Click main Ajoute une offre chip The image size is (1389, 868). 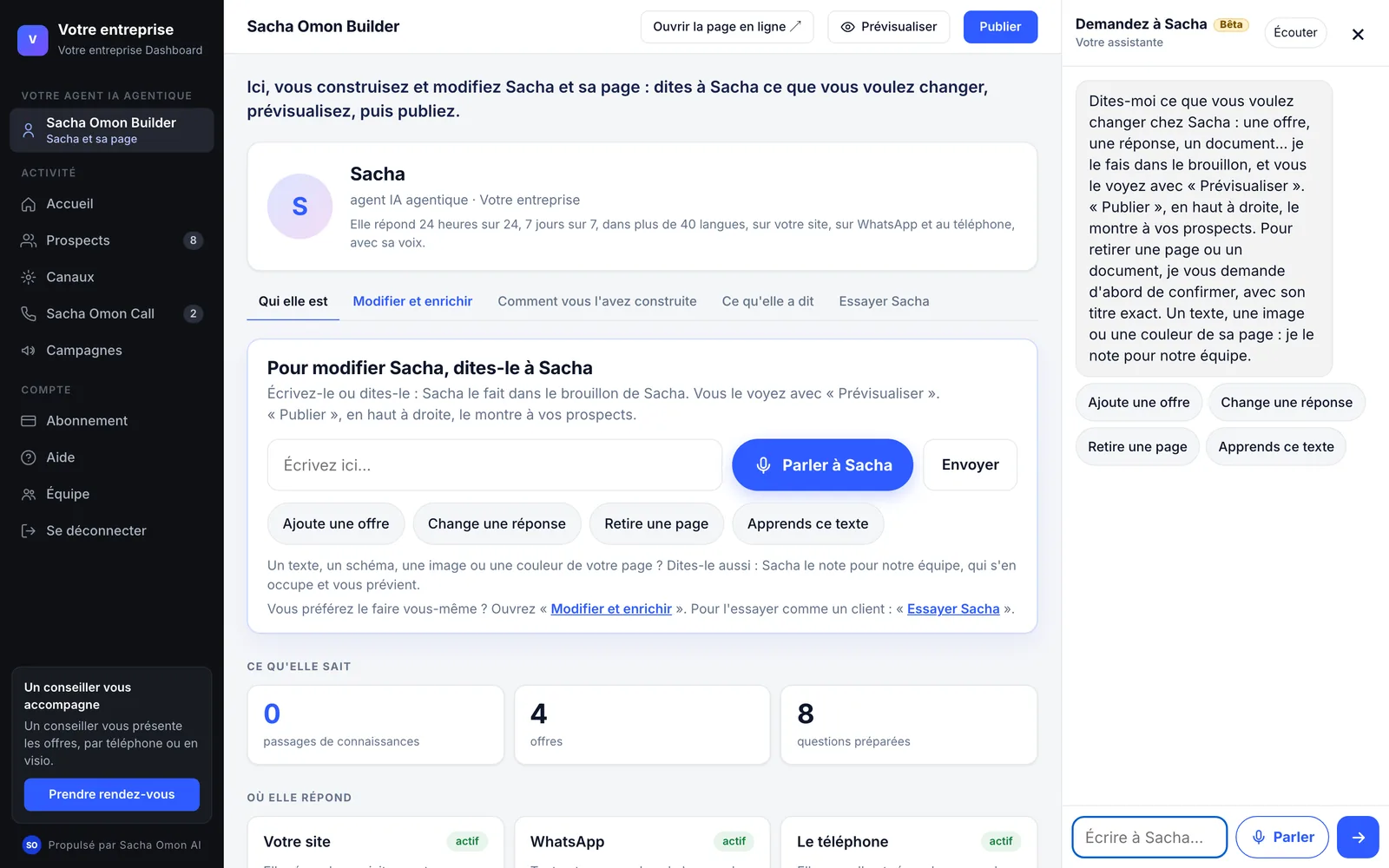336,523
